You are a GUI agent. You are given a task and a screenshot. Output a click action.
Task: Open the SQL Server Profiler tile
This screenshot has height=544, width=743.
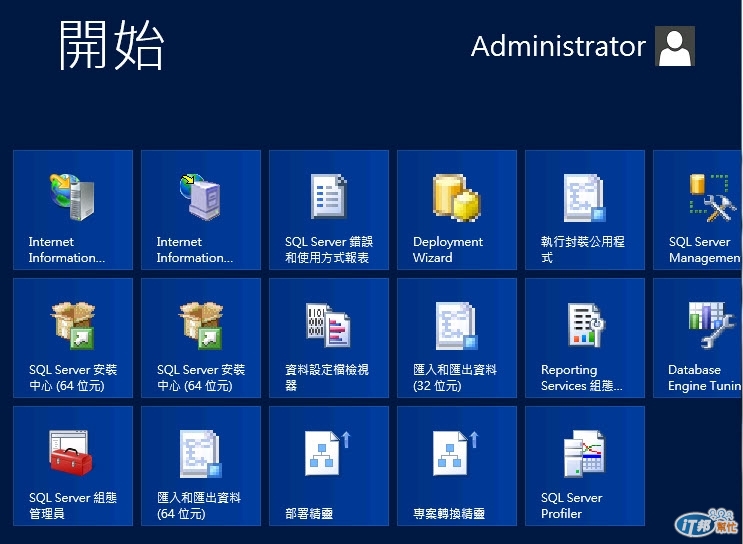click(585, 466)
